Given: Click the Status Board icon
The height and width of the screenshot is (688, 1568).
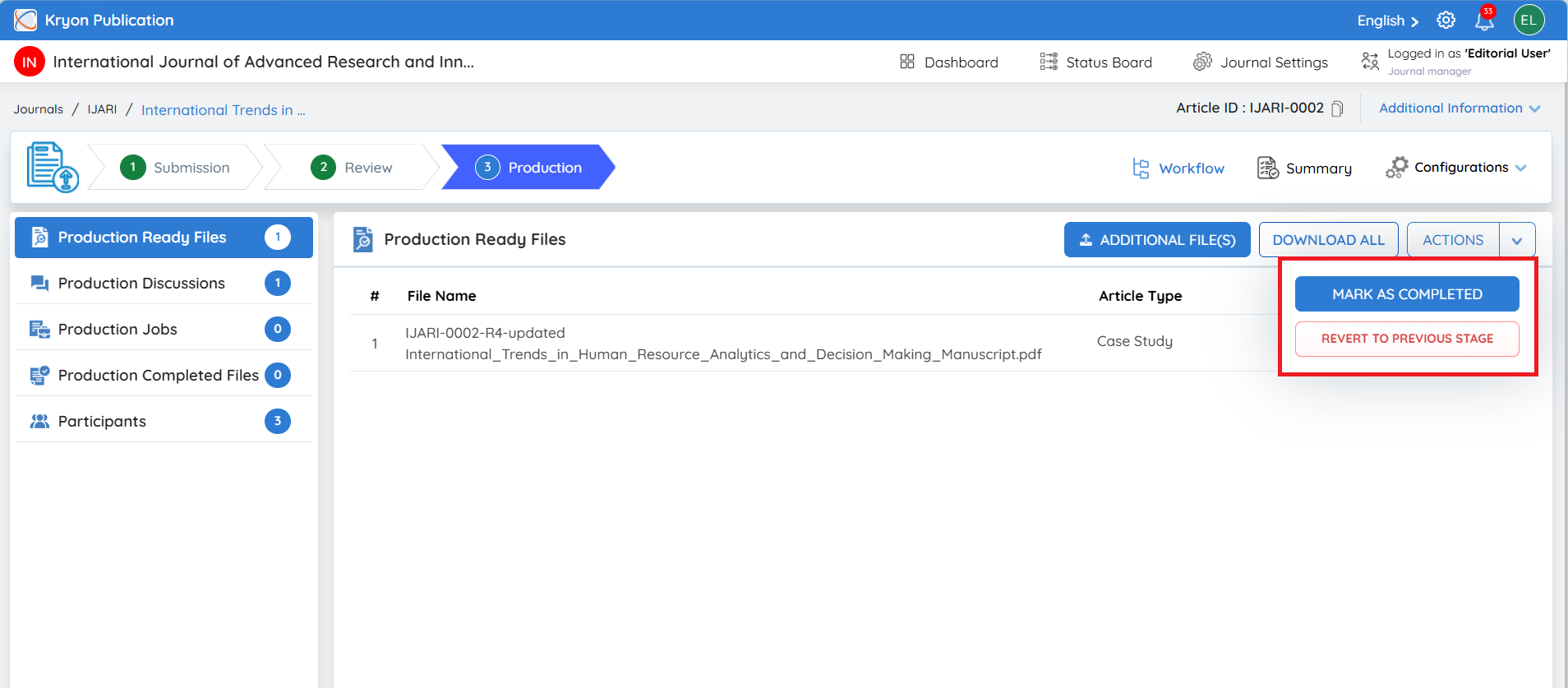Looking at the screenshot, I should [x=1049, y=62].
